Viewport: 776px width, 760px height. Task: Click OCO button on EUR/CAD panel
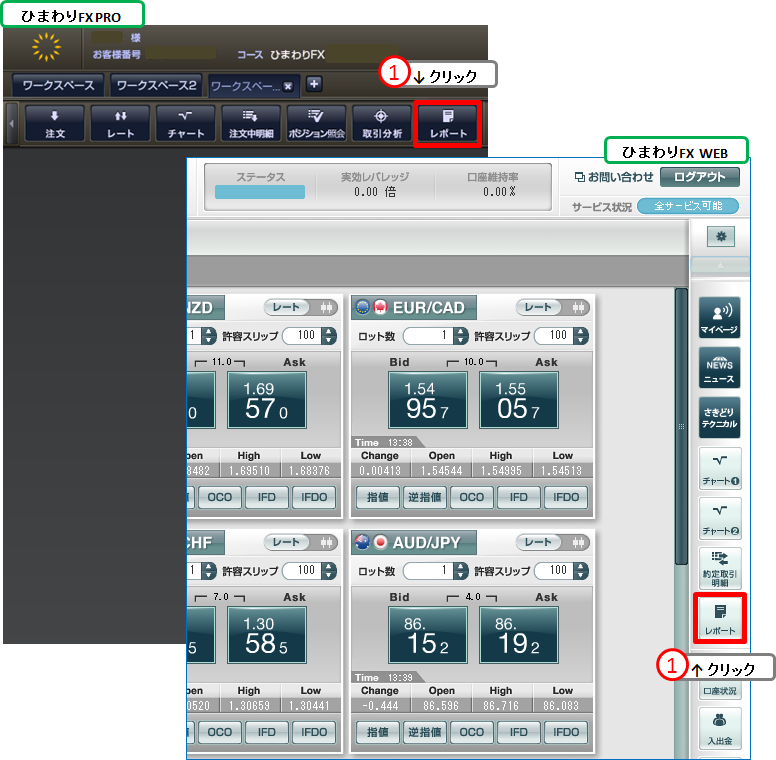[472, 497]
